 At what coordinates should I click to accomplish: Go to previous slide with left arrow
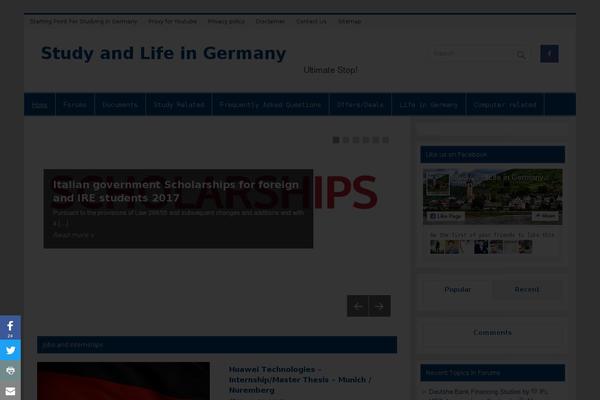click(x=358, y=306)
